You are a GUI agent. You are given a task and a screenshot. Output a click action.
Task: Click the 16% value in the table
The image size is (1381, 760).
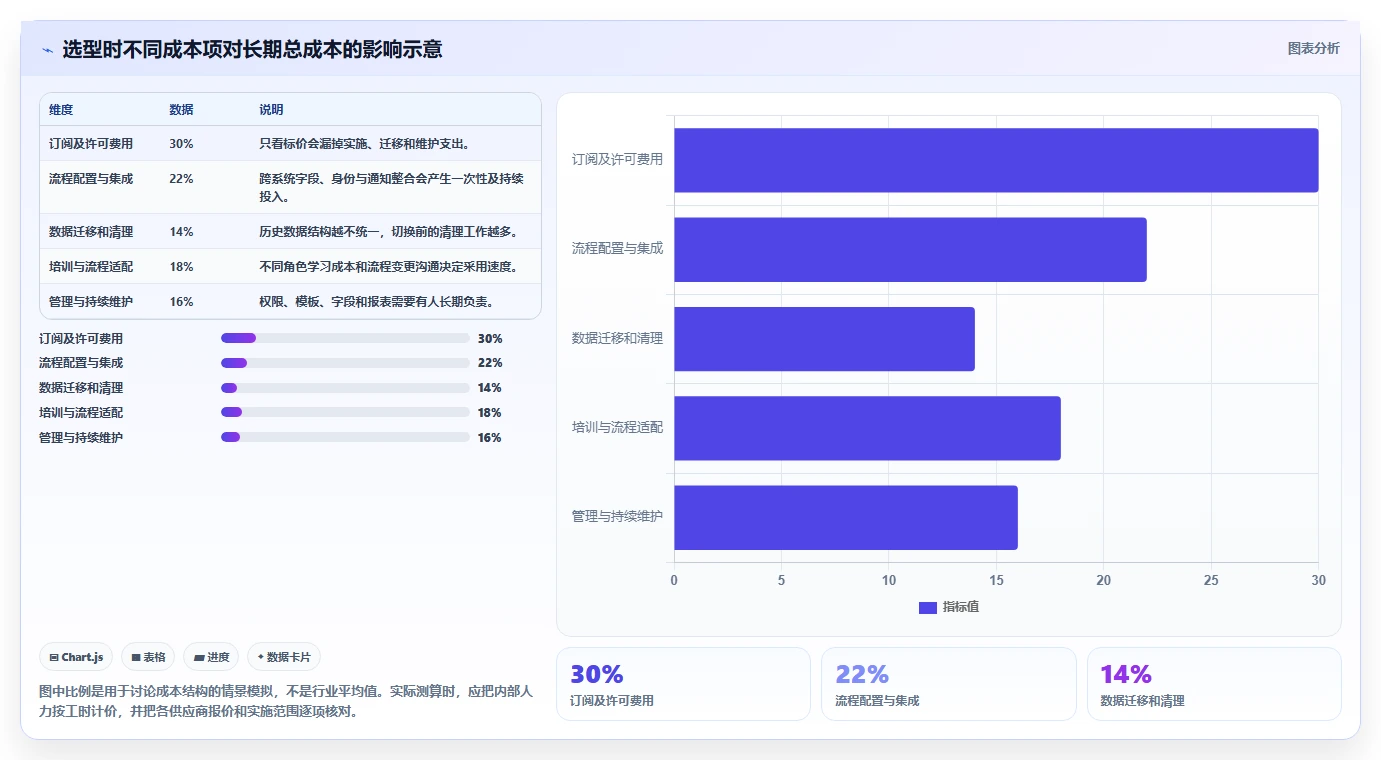coord(181,302)
